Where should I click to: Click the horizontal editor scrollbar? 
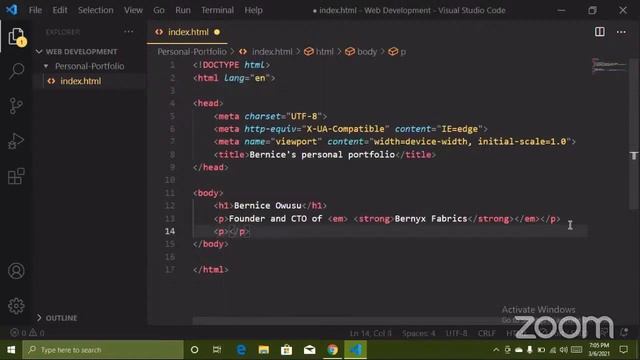point(347,321)
